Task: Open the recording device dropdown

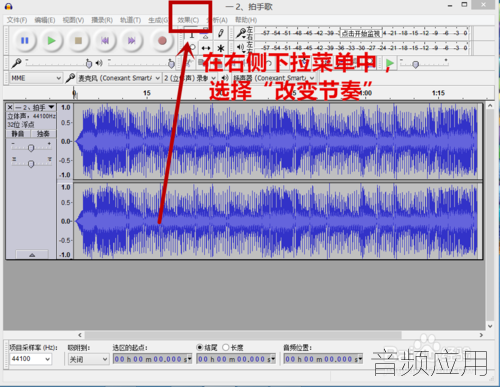Action: pyautogui.click(x=119, y=78)
